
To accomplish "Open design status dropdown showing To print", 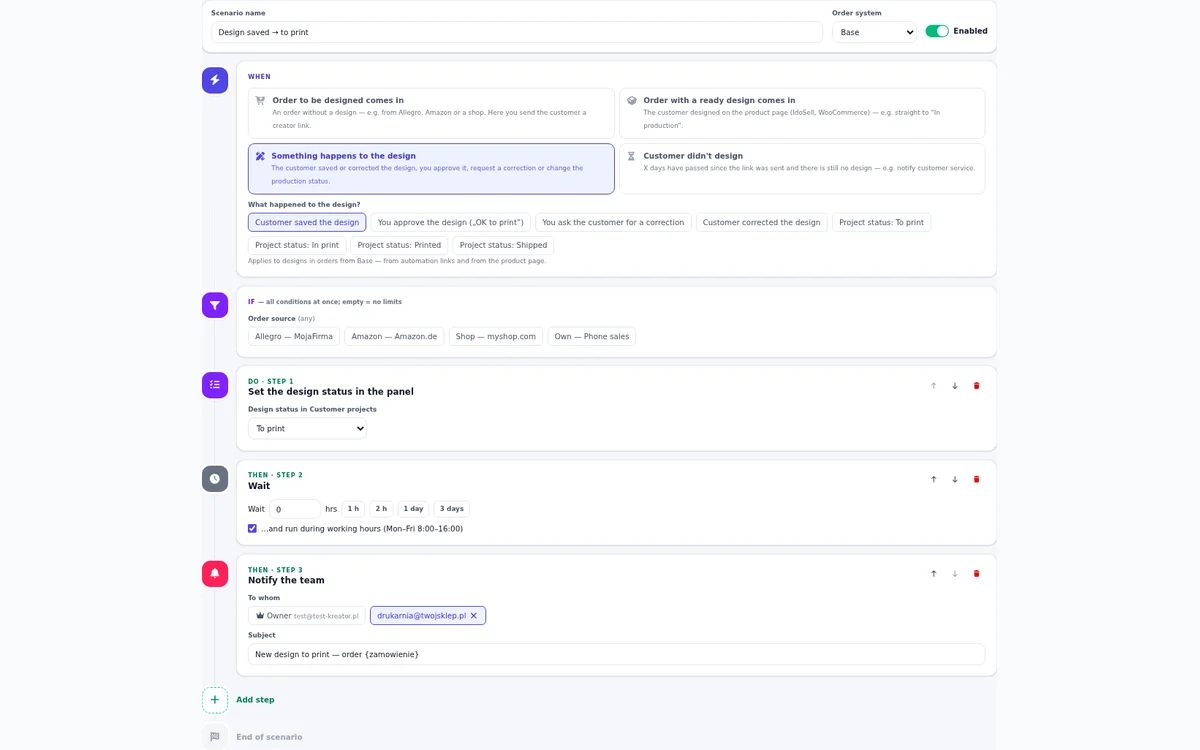I will [x=307, y=428].
